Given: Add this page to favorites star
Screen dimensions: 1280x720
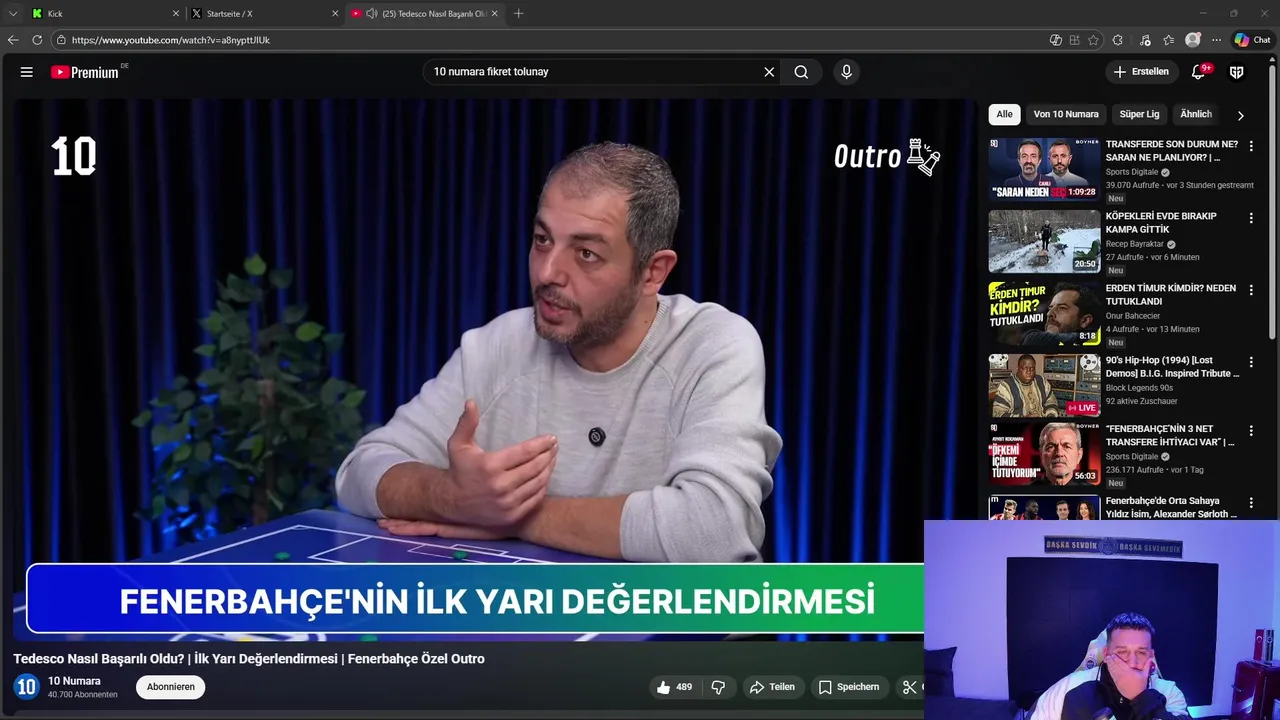Looking at the screenshot, I should [x=1094, y=40].
